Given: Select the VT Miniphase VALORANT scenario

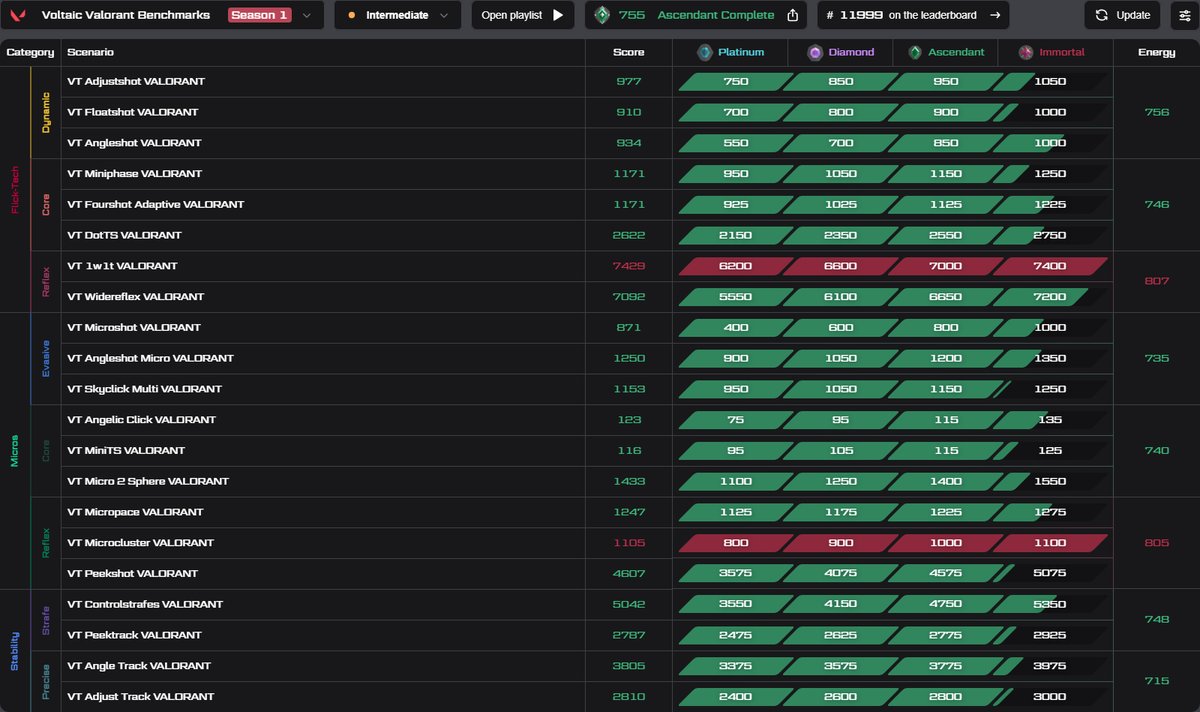Looking at the screenshot, I should pyautogui.click(x=134, y=174).
